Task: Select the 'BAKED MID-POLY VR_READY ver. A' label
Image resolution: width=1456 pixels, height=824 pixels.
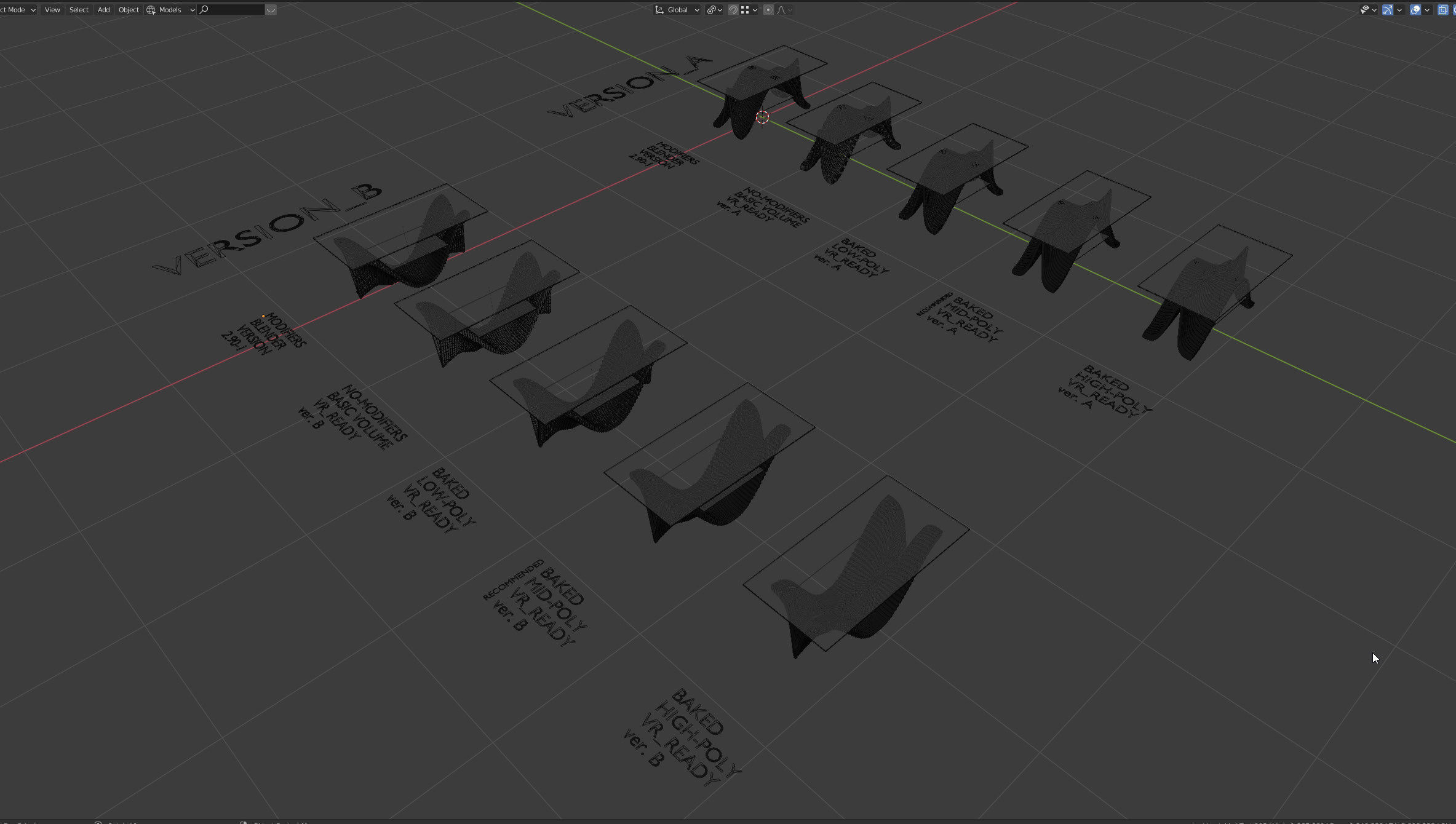Action: (960, 319)
